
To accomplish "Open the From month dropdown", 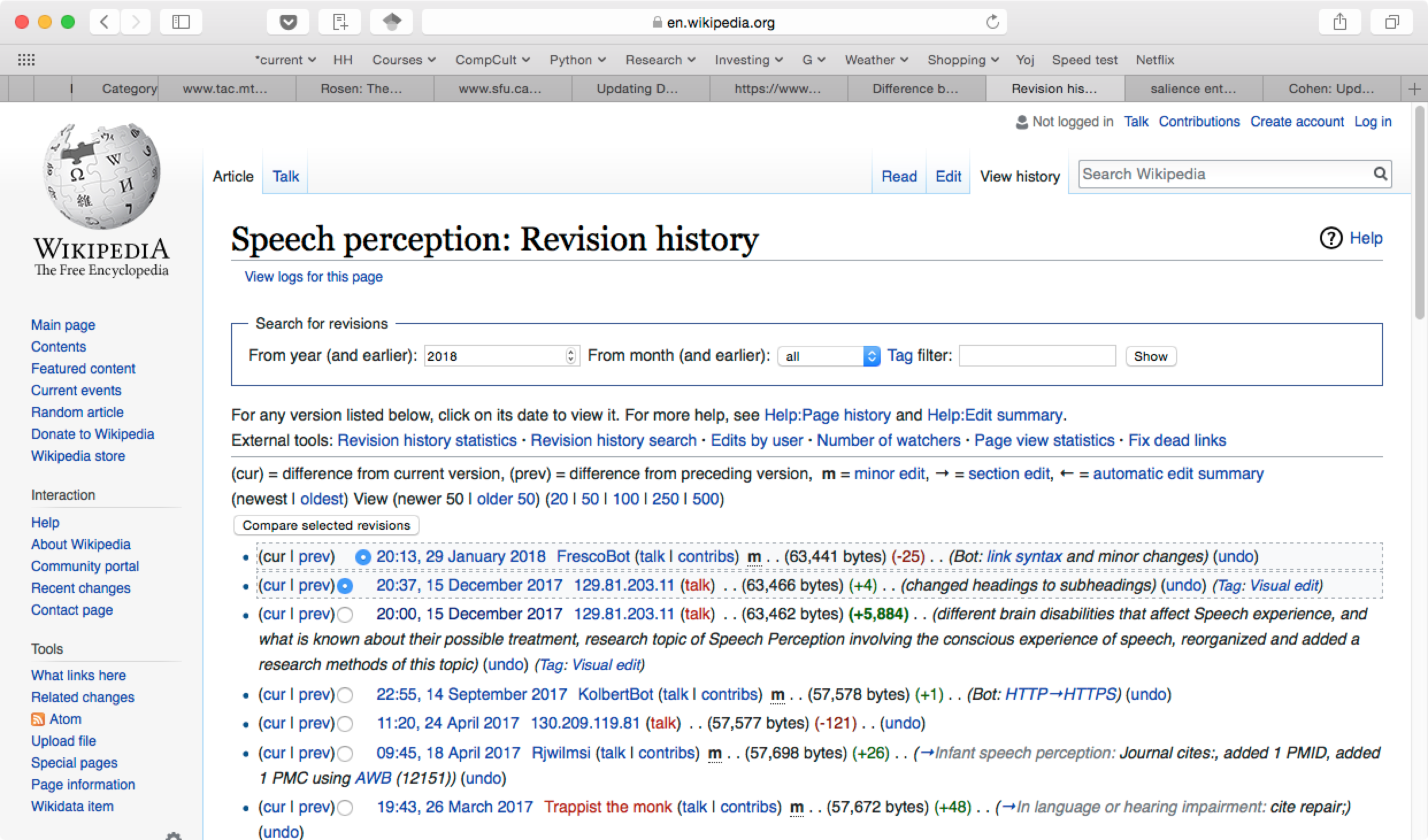I will (829, 356).
